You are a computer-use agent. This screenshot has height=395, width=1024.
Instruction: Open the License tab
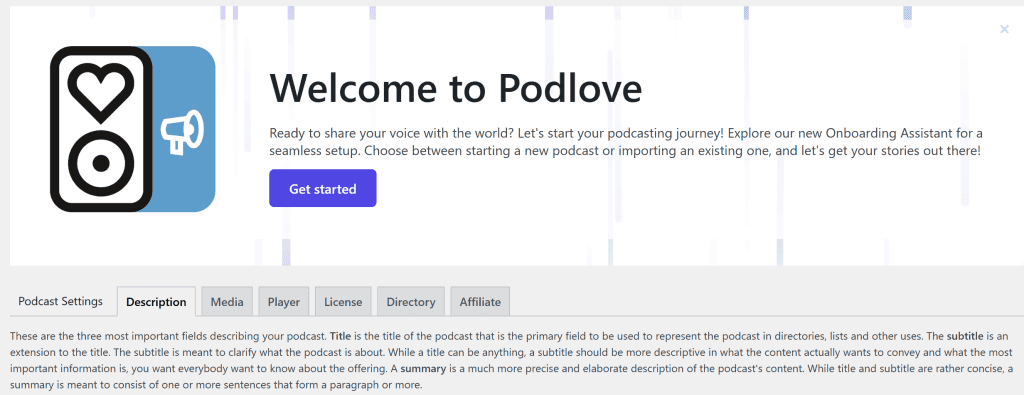coord(344,302)
